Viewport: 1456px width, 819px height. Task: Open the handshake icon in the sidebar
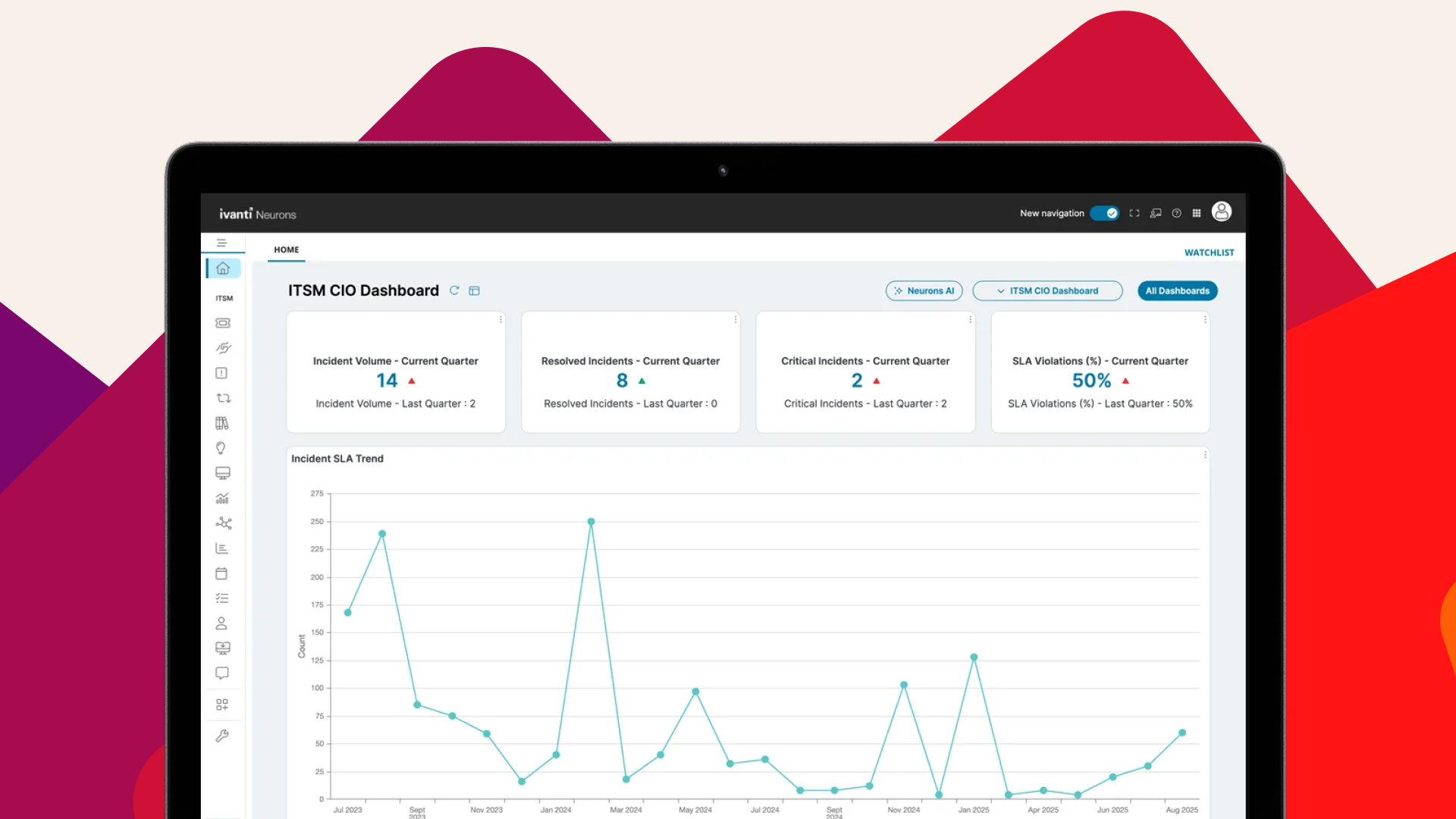point(222,348)
